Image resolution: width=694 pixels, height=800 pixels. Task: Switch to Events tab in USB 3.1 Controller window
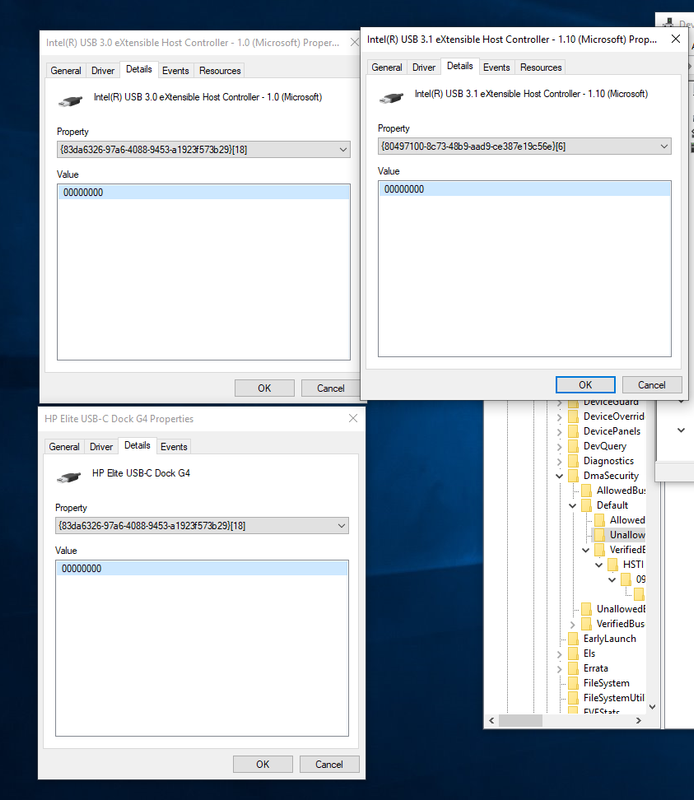[497, 67]
